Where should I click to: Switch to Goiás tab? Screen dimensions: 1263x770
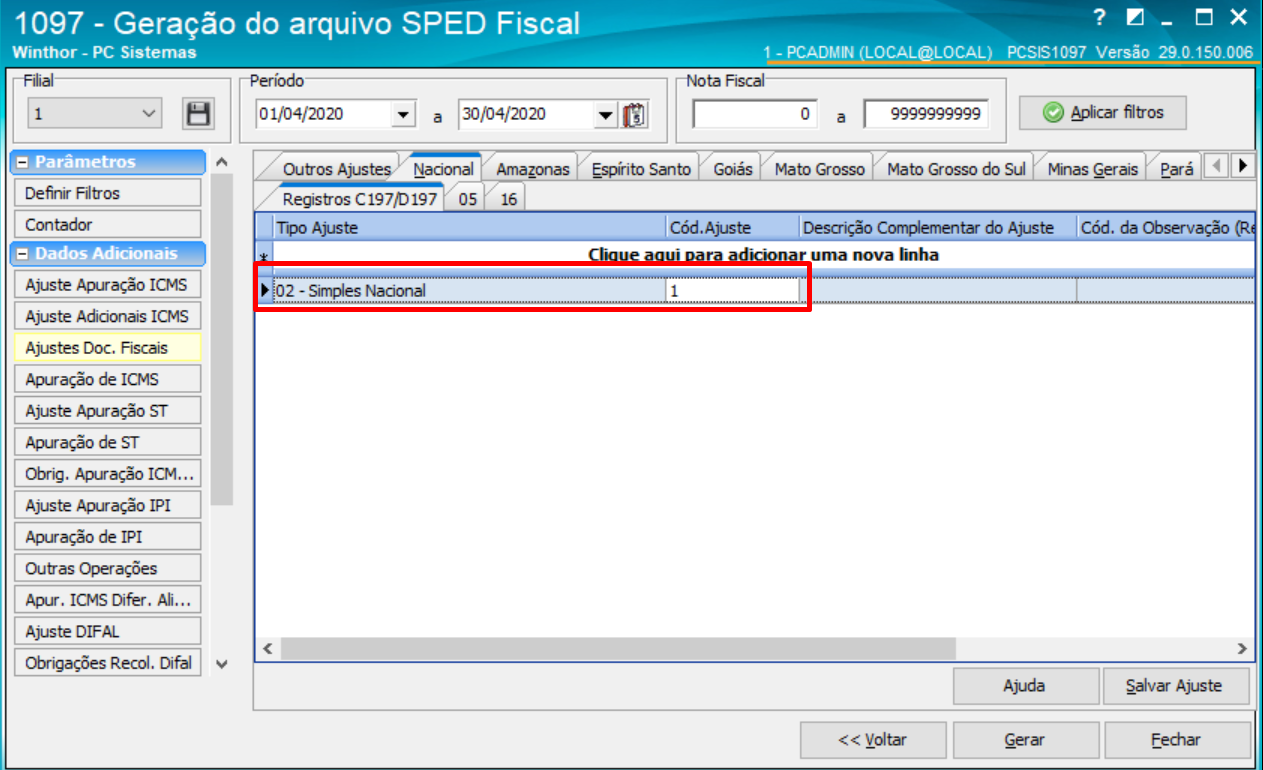[x=733, y=169]
